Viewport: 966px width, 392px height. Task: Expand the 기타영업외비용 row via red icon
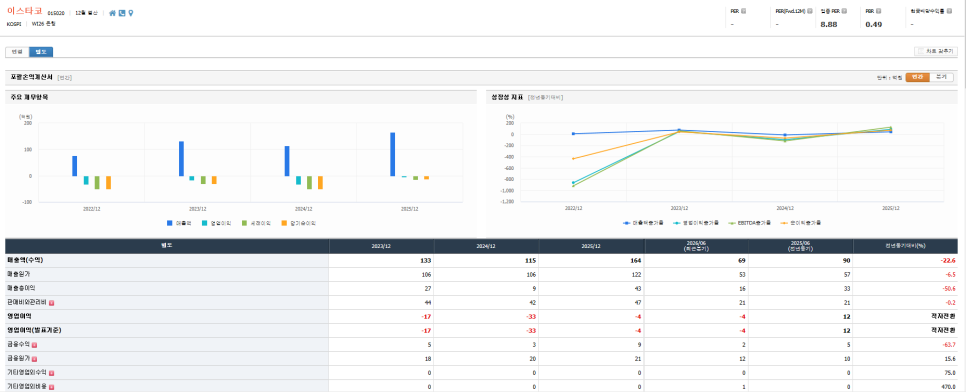52,387
